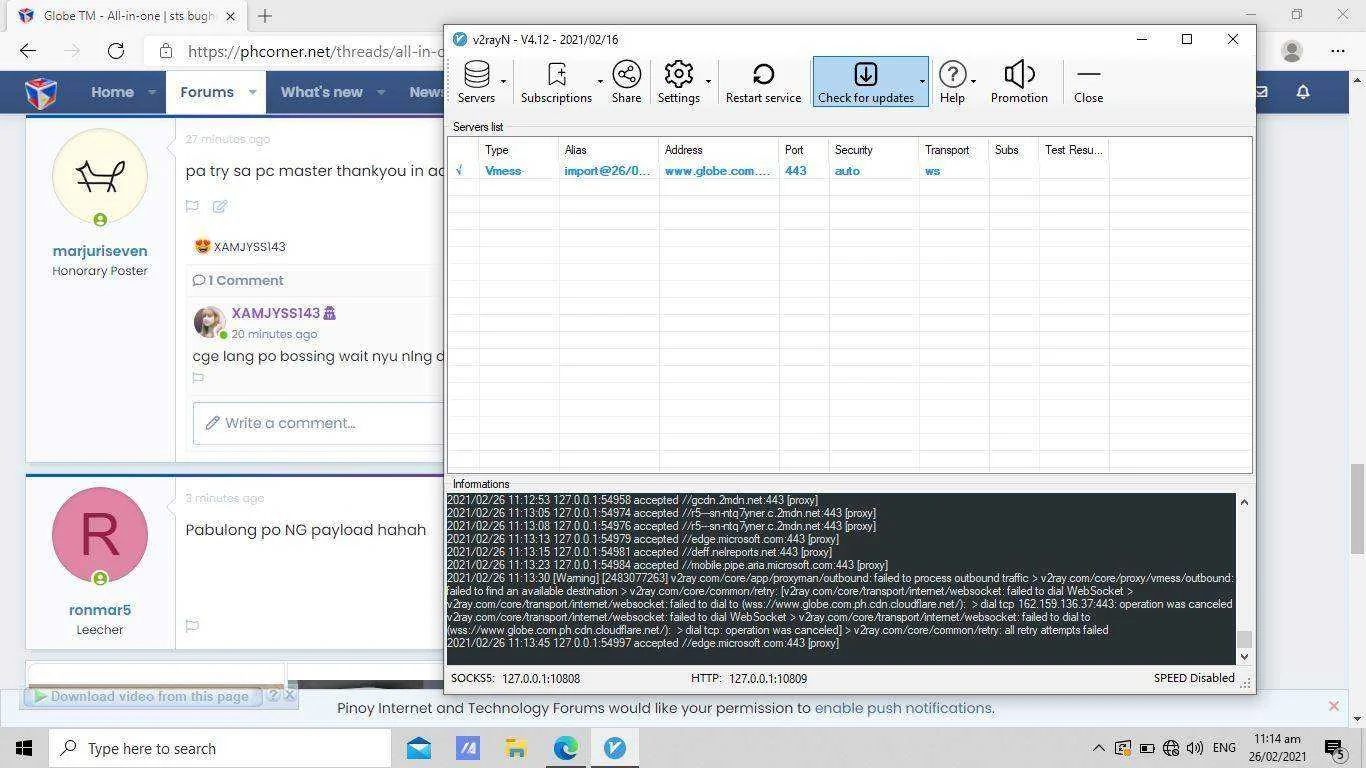Sort the servers list by Type column

(x=518, y=150)
